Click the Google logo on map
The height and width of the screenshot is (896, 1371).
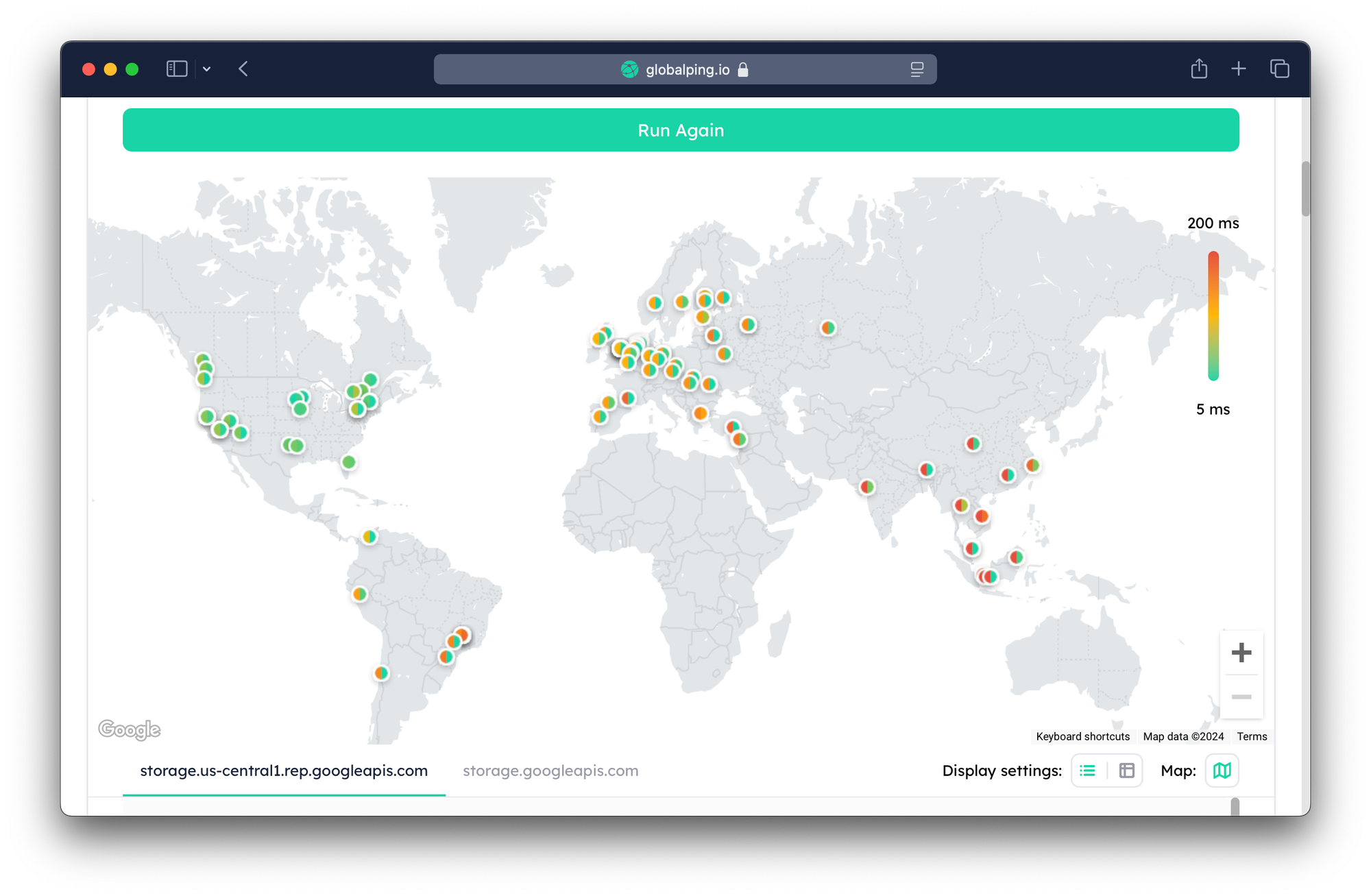click(130, 729)
